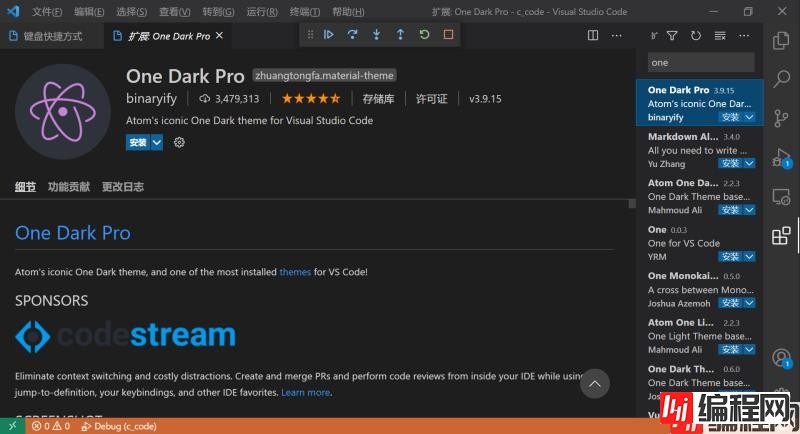Viewport: 800px width, 434px height.
Task: Switch to the 更改日志 changelog tab
Action: pyautogui.click(x=122, y=187)
